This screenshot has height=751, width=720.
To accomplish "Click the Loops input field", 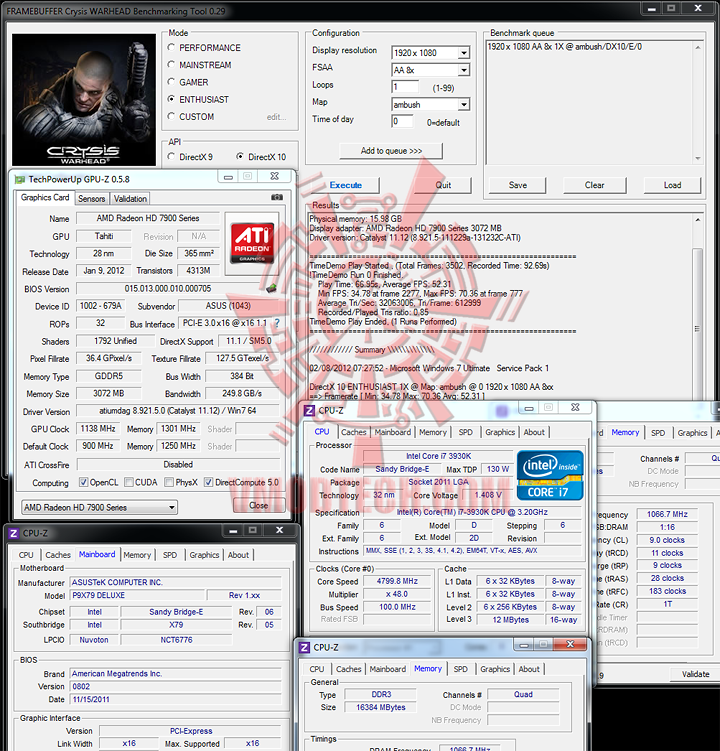I will pos(405,87).
